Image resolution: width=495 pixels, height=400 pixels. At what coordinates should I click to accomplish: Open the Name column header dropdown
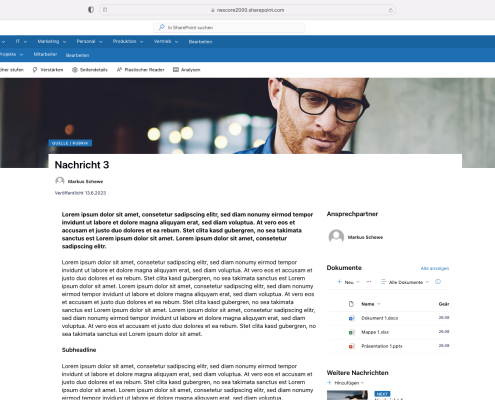(371, 304)
